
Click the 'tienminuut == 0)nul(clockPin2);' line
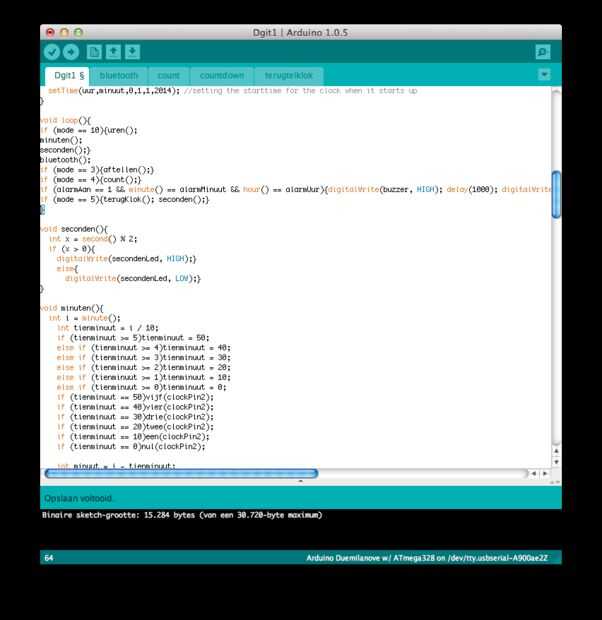click(131, 446)
